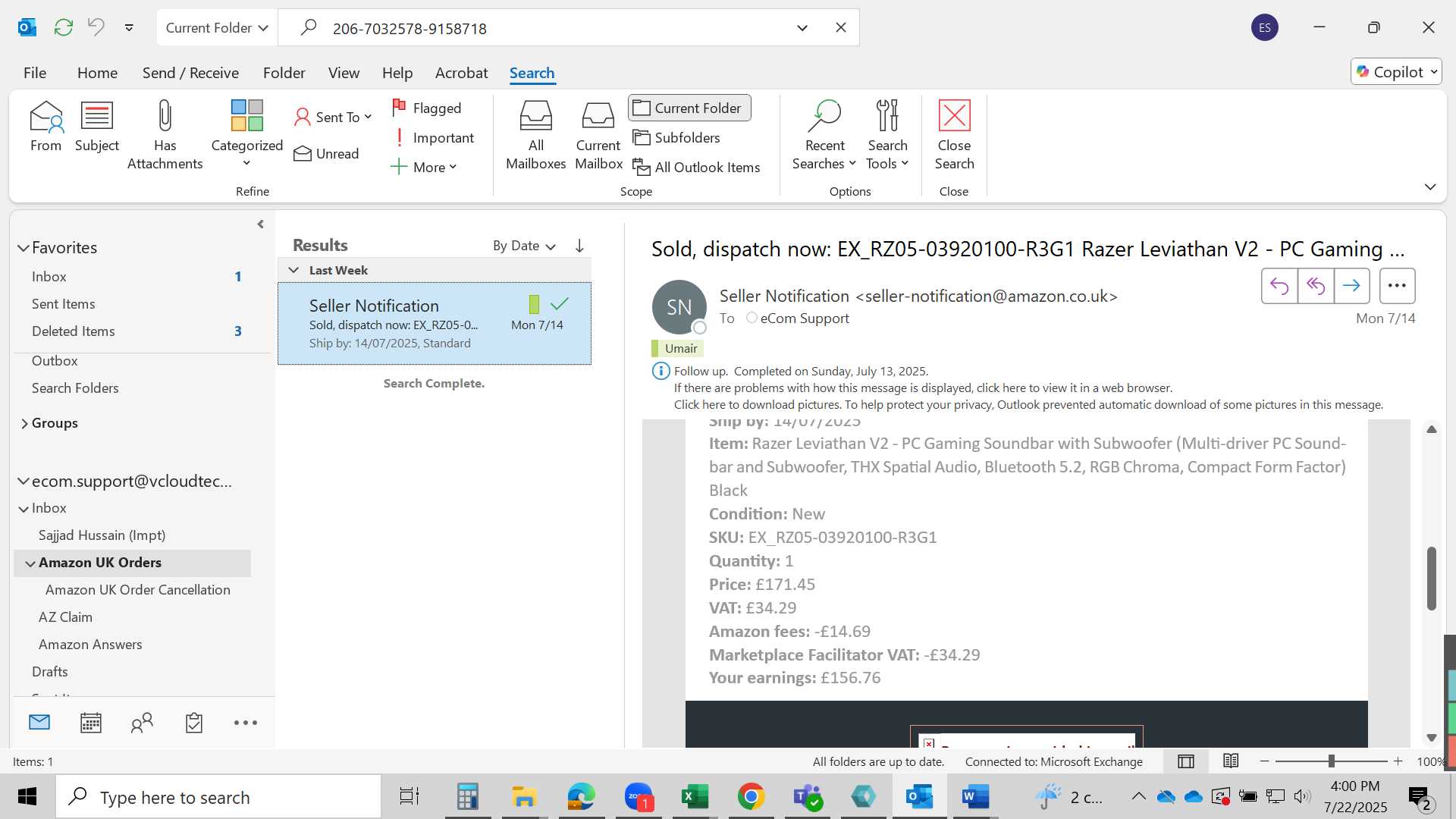Click the Reply arrow button
This screenshot has height=819, width=1456.
pyautogui.click(x=1279, y=286)
